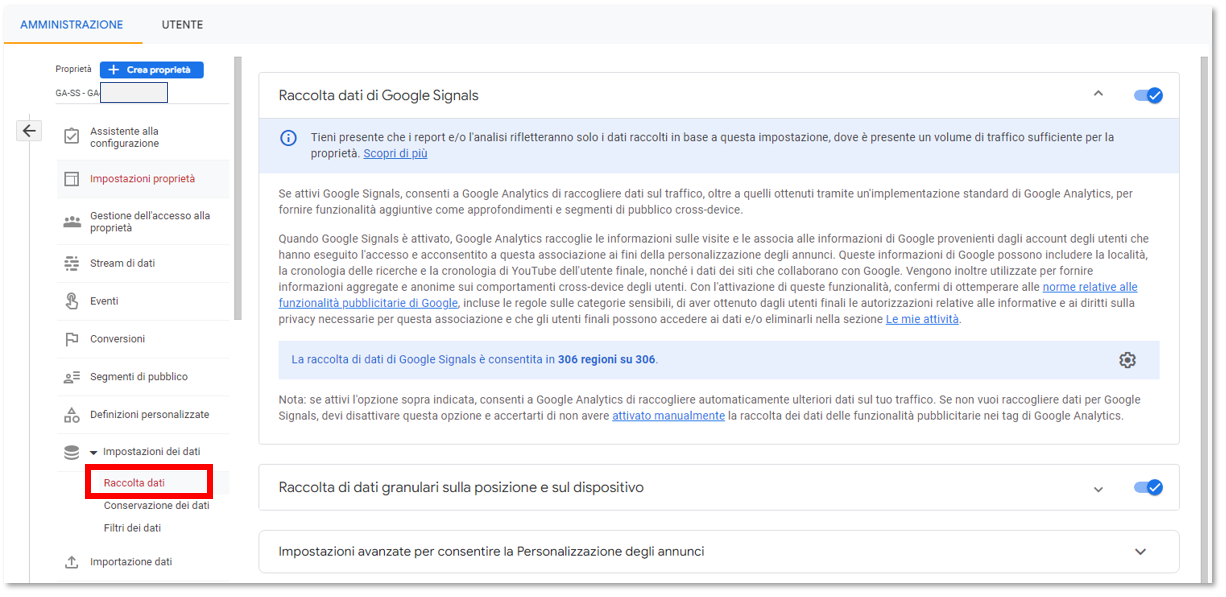
Task: Click the Proprietà label in sidebar
Action: 73,70
